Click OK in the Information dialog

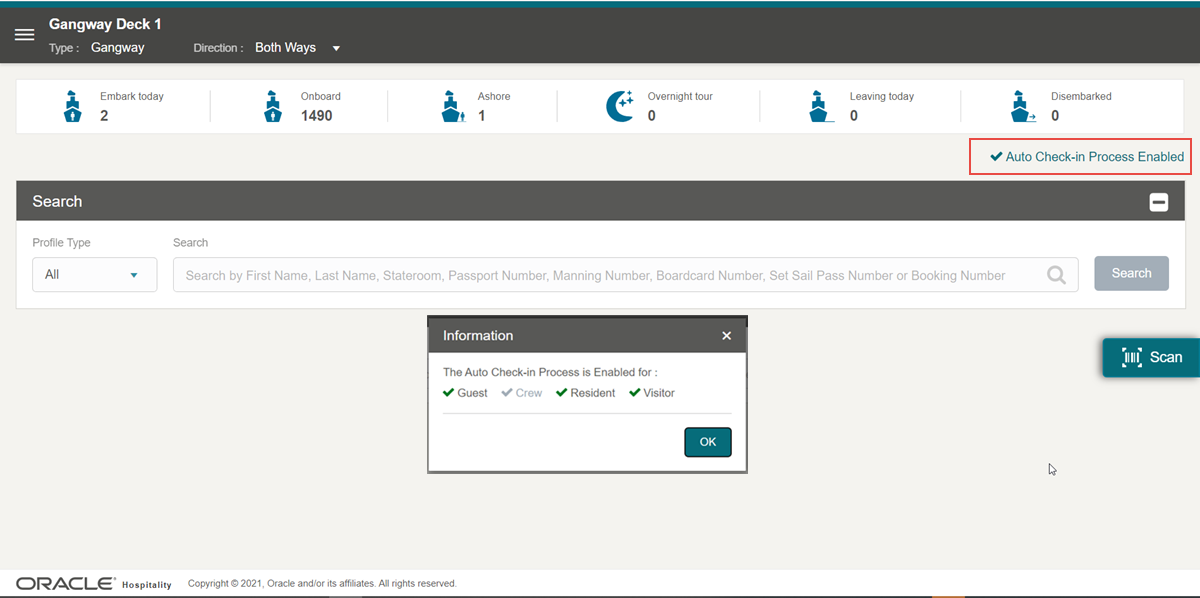tap(708, 442)
